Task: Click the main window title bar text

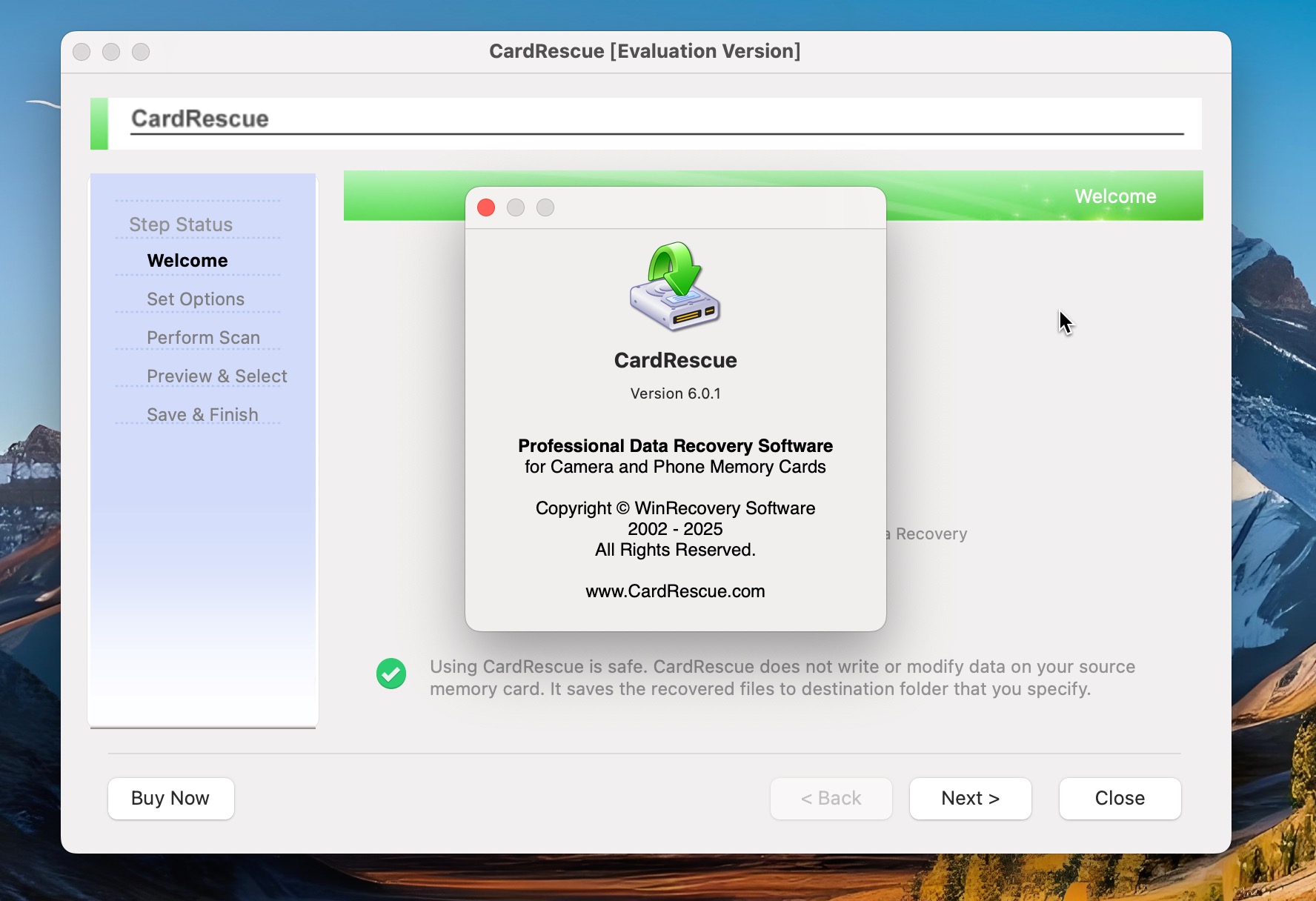Action: [645, 51]
